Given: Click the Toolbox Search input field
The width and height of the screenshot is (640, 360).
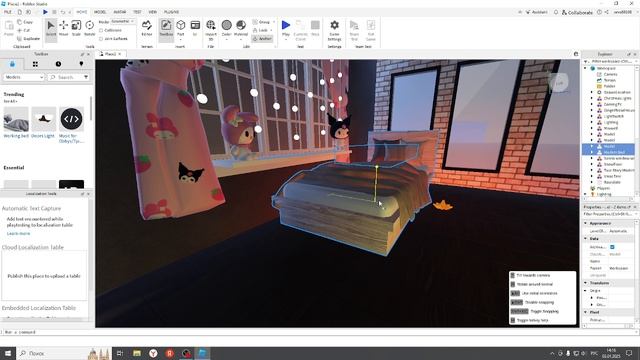Looking at the screenshot, I should [65, 77].
